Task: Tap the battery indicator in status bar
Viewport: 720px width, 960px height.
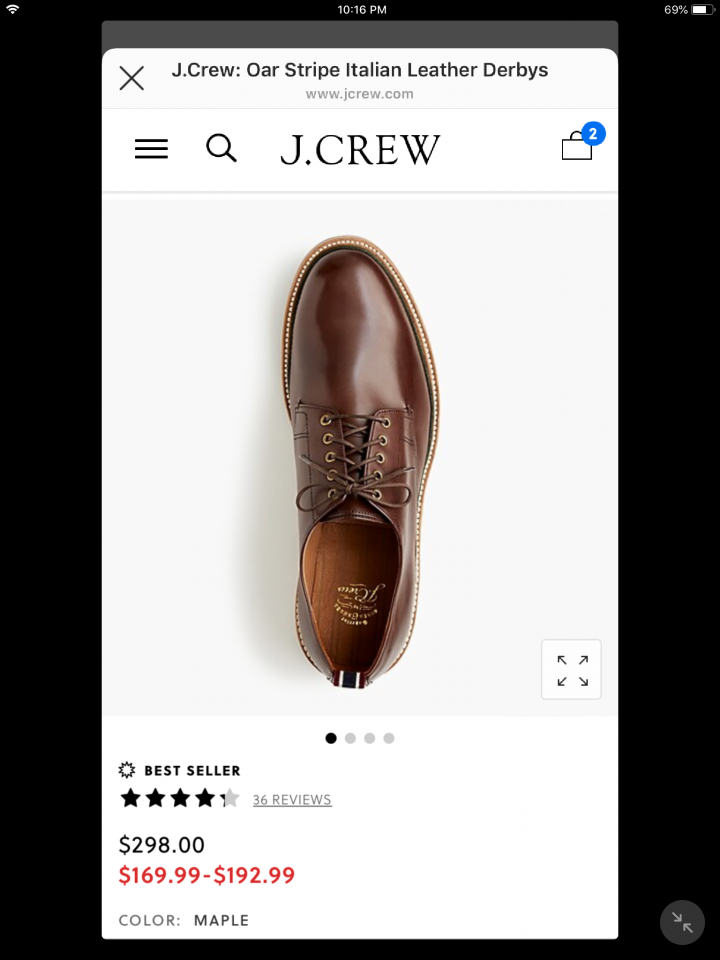Action: (702, 10)
